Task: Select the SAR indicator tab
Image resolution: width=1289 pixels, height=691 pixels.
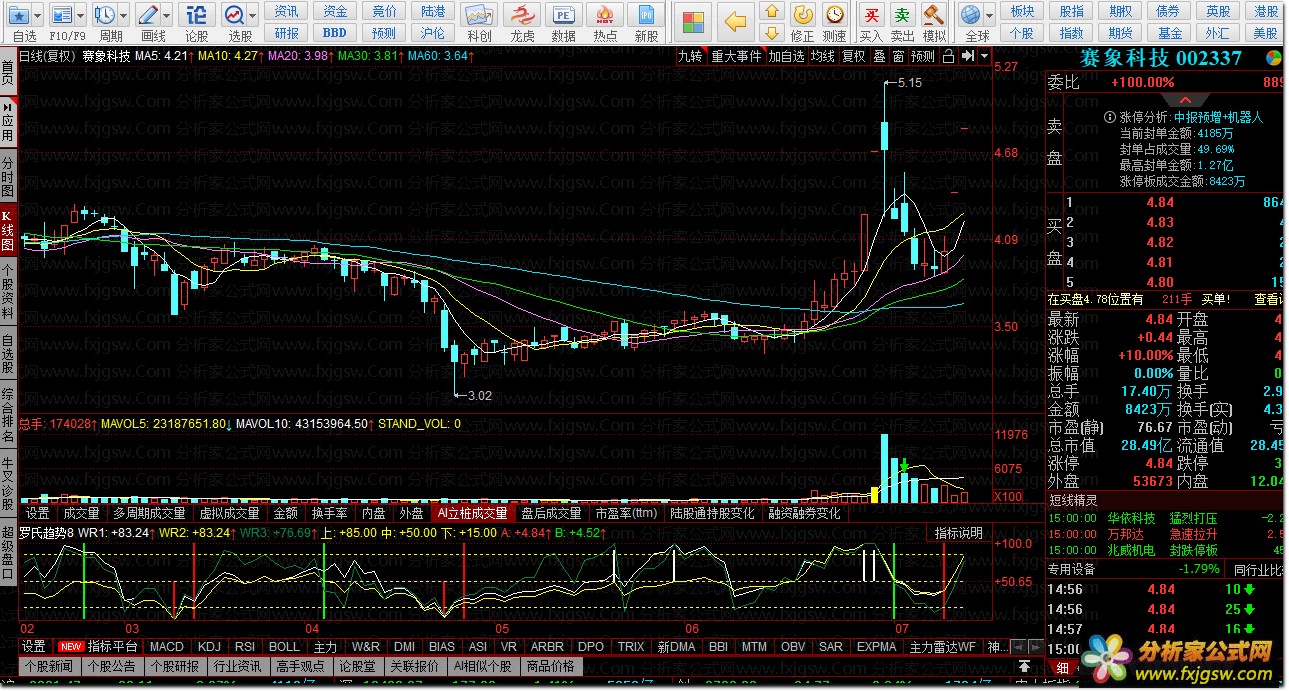Action: click(x=831, y=647)
